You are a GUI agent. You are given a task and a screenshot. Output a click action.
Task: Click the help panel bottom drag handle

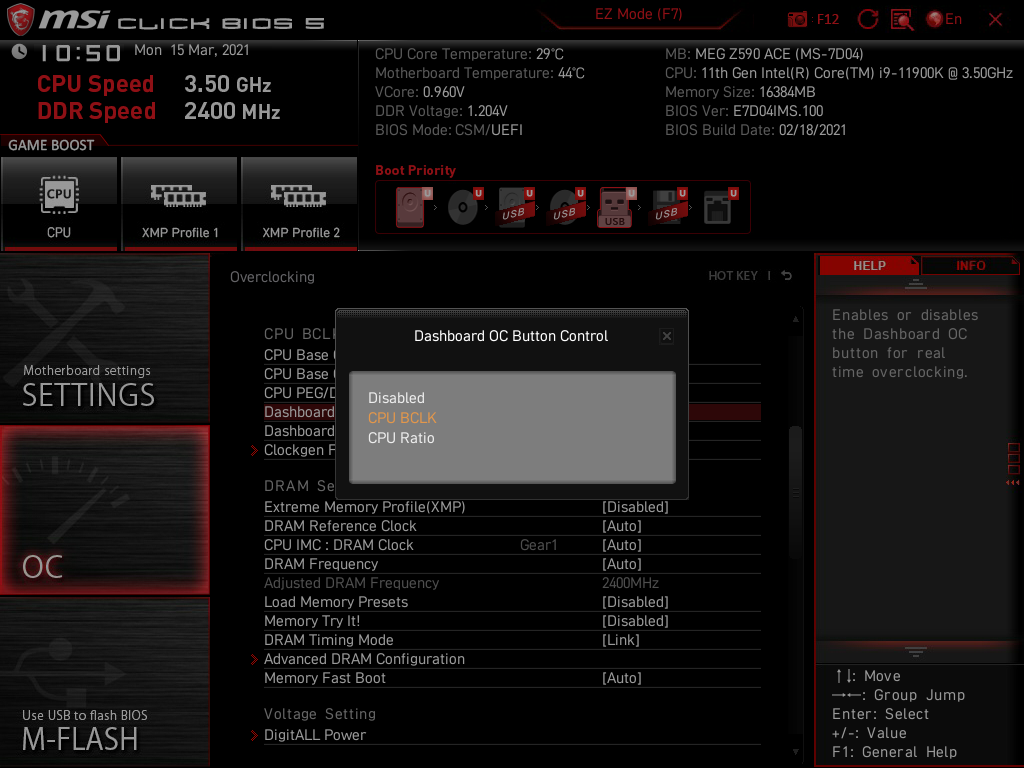[x=916, y=651]
